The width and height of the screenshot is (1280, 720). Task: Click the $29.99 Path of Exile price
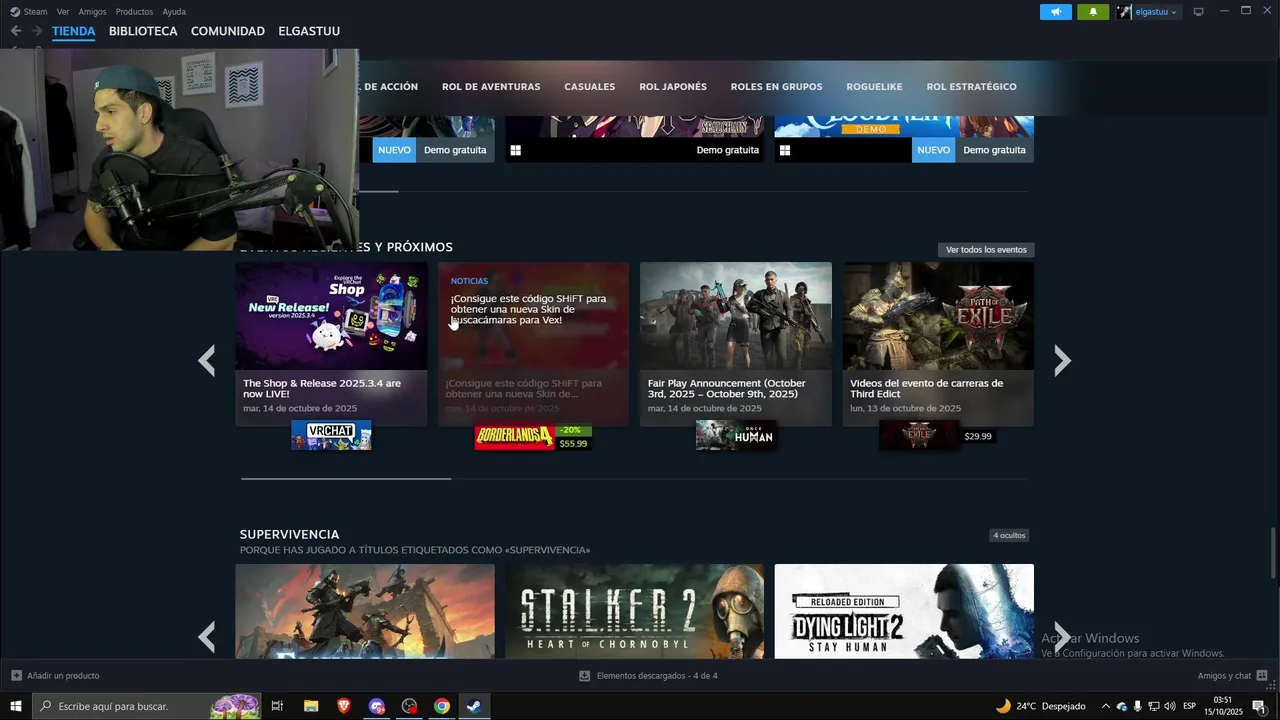coord(978,437)
